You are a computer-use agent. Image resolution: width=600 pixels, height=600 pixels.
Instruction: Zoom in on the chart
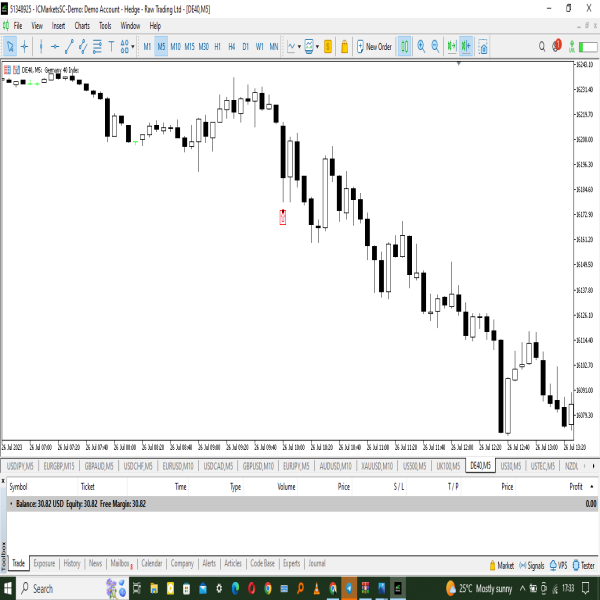[421, 47]
